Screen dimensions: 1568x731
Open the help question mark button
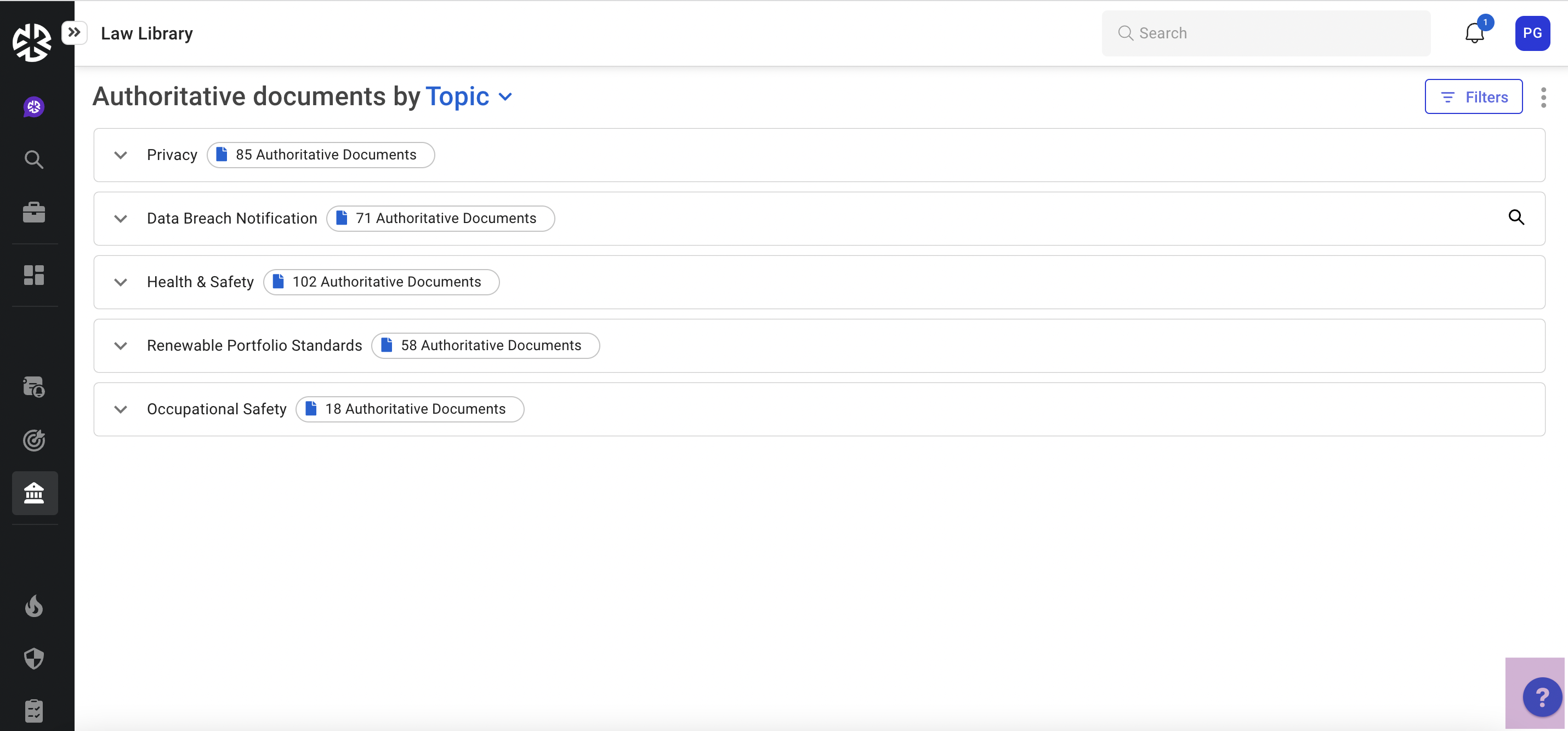[x=1542, y=697]
